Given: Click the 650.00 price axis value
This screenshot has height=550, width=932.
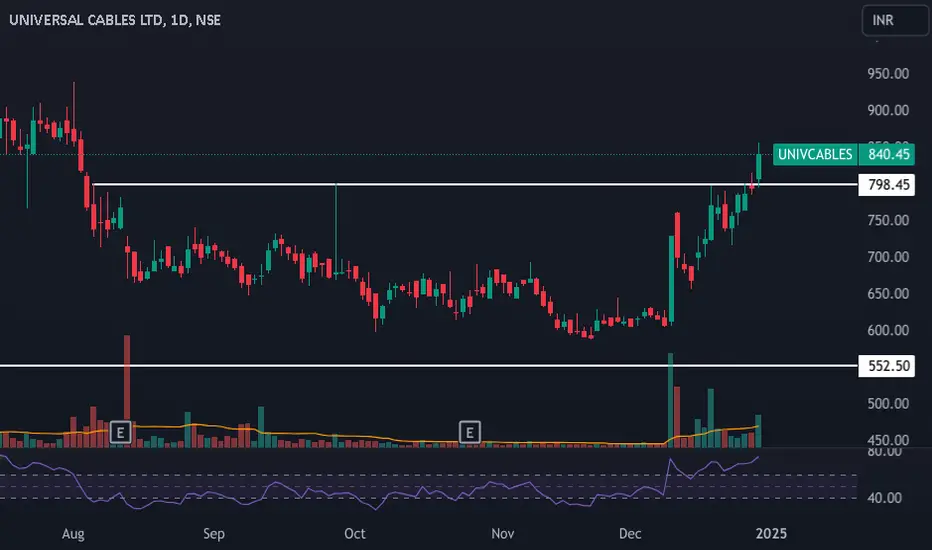Looking at the screenshot, I should (887, 294).
